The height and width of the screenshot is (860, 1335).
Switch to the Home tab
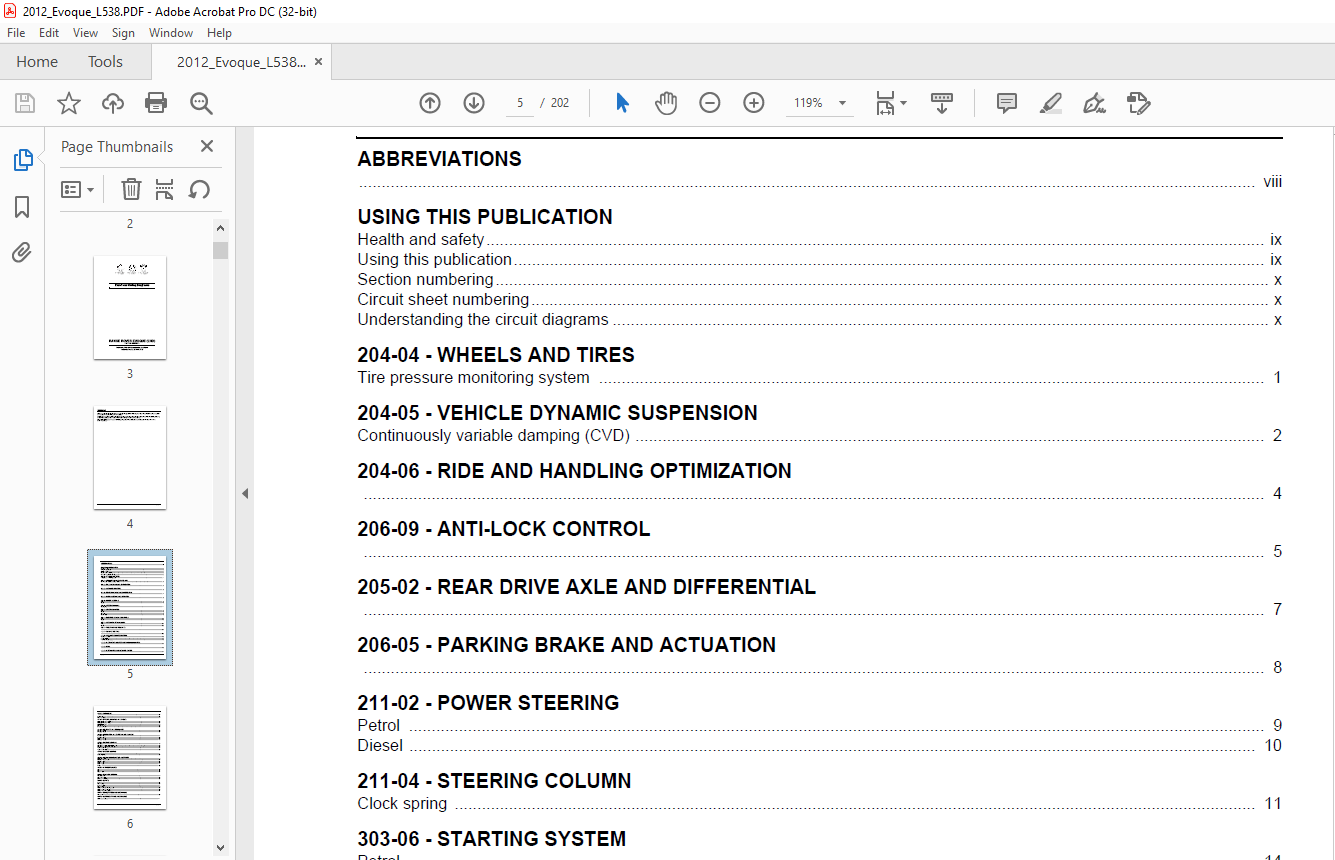click(37, 62)
